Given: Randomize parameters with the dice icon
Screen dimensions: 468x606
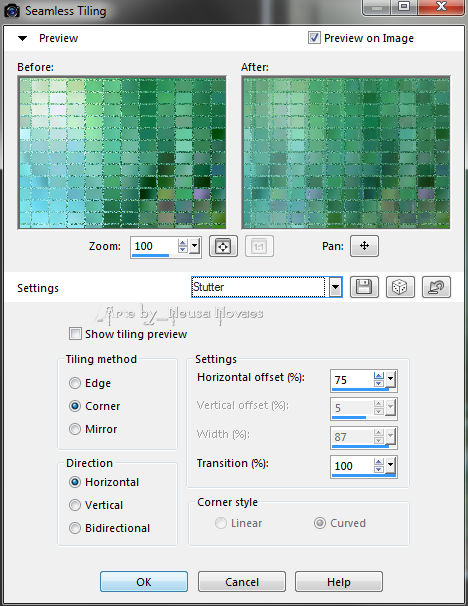Looking at the screenshot, I should point(400,287).
